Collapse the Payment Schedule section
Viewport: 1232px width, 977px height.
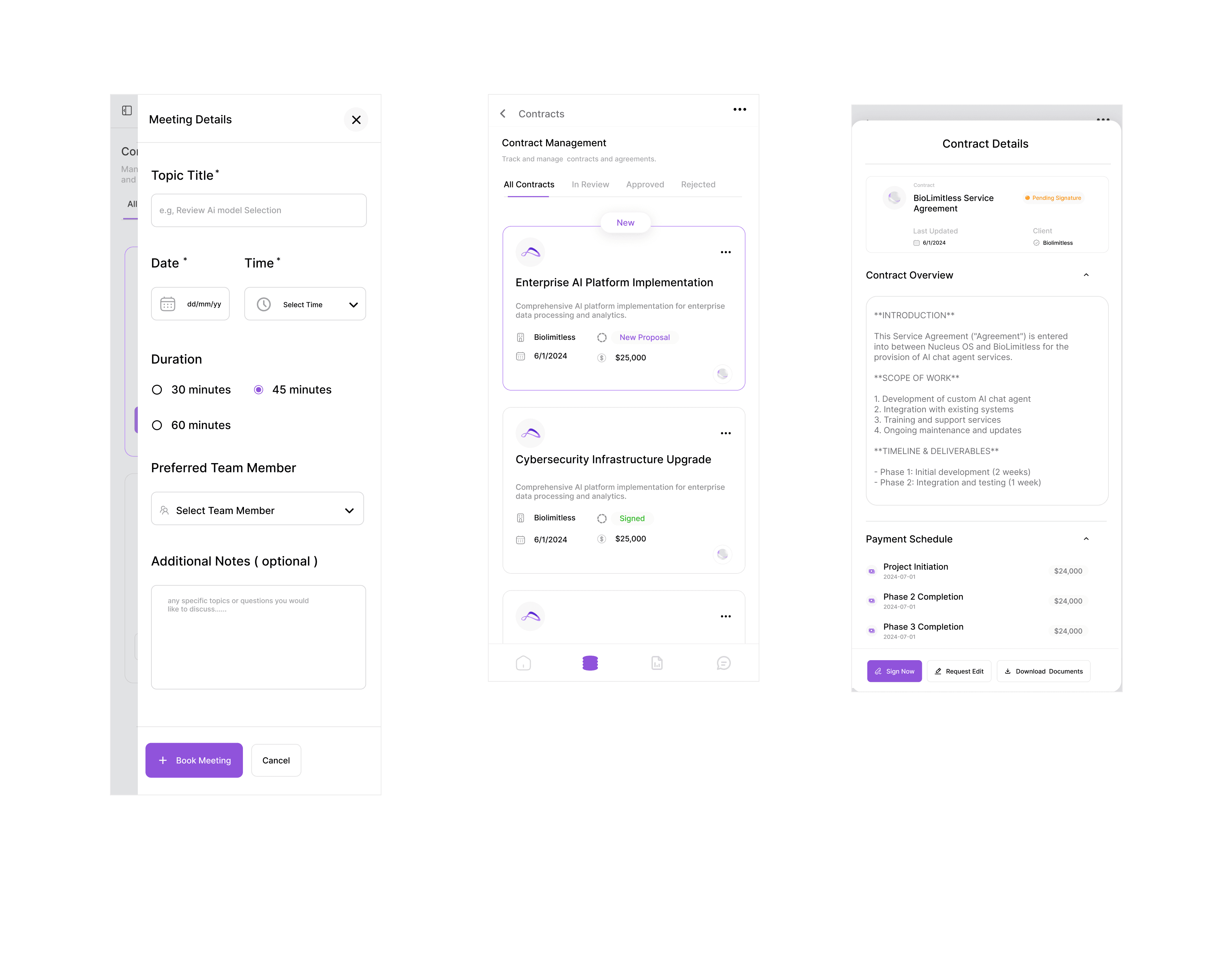(1086, 539)
